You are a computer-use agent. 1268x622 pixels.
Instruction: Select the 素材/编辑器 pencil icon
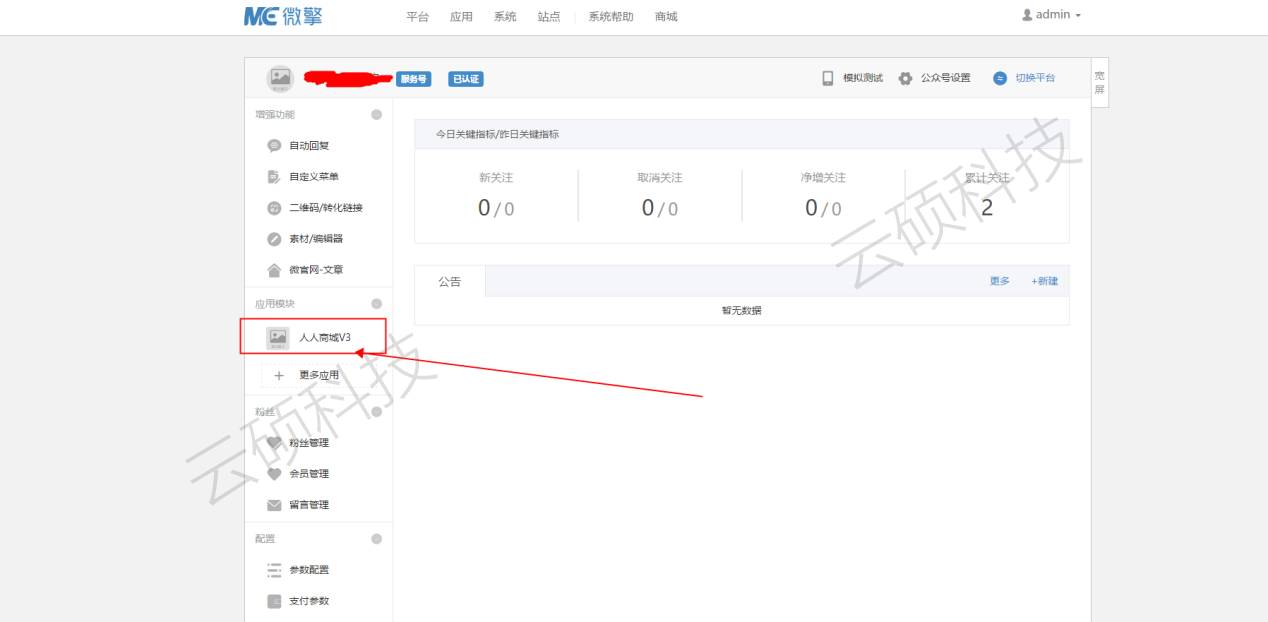click(274, 239)
